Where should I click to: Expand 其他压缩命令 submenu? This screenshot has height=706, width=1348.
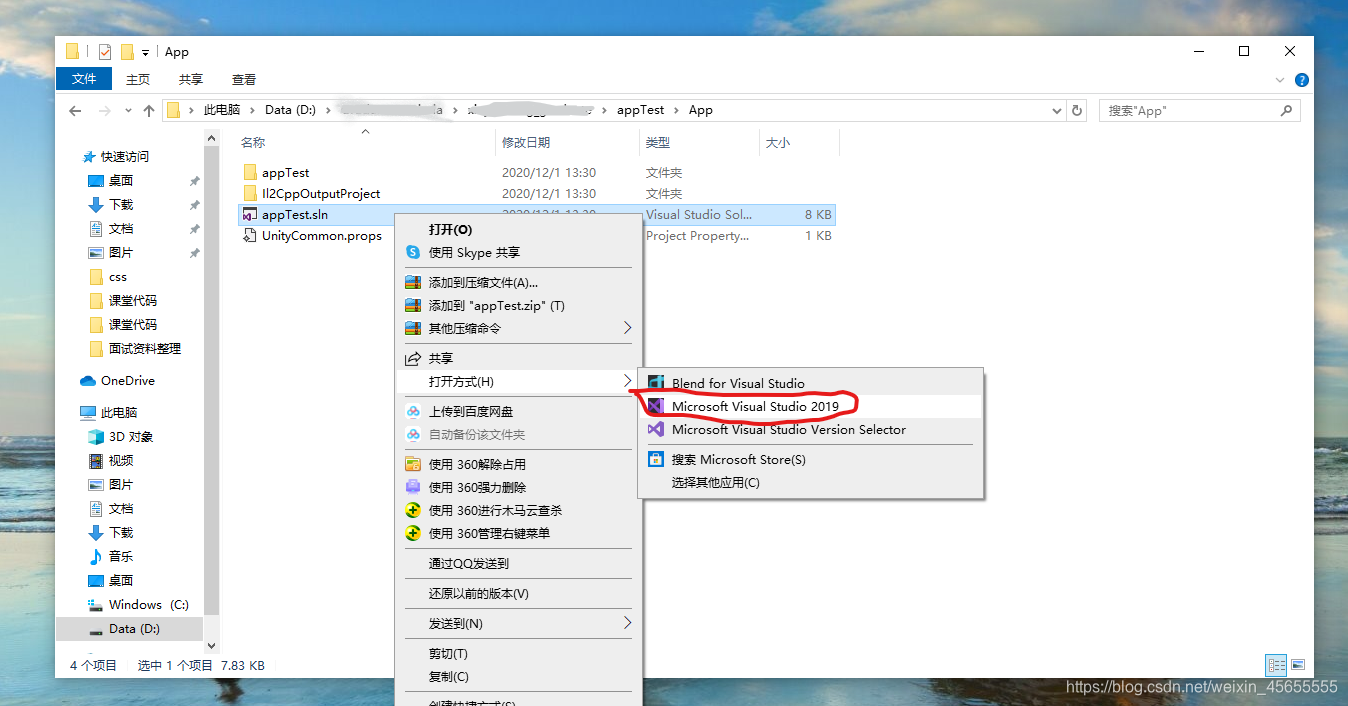tap(518, 328)
